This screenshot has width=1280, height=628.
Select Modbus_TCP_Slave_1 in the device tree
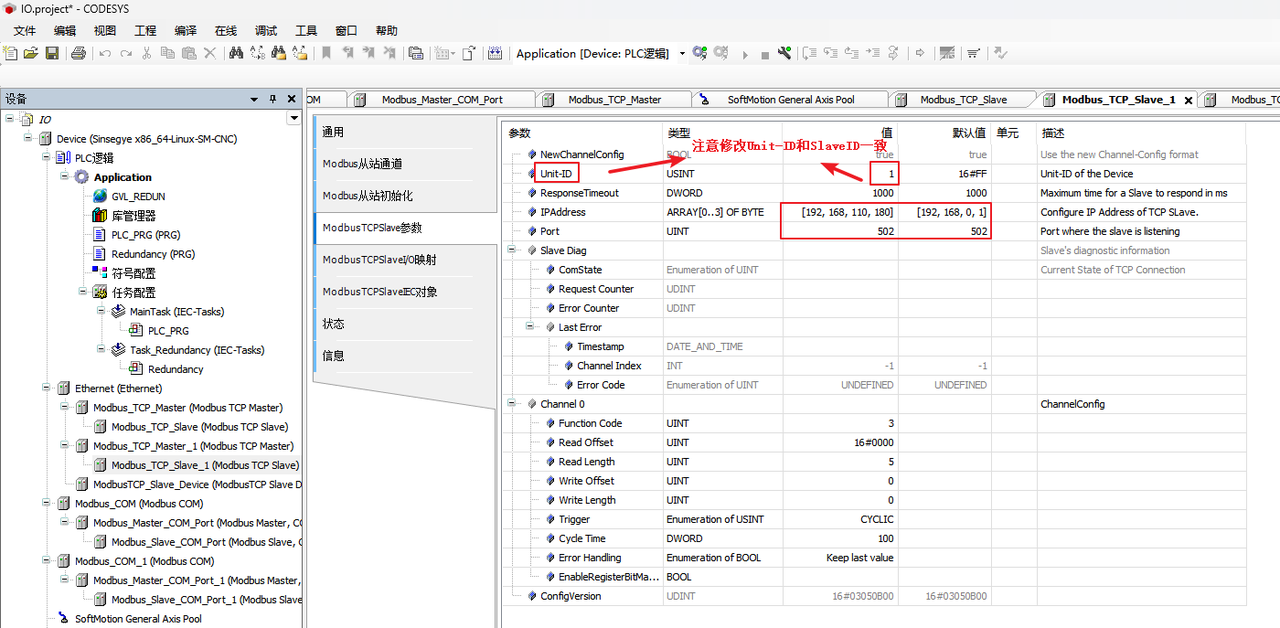coord(205,465)
